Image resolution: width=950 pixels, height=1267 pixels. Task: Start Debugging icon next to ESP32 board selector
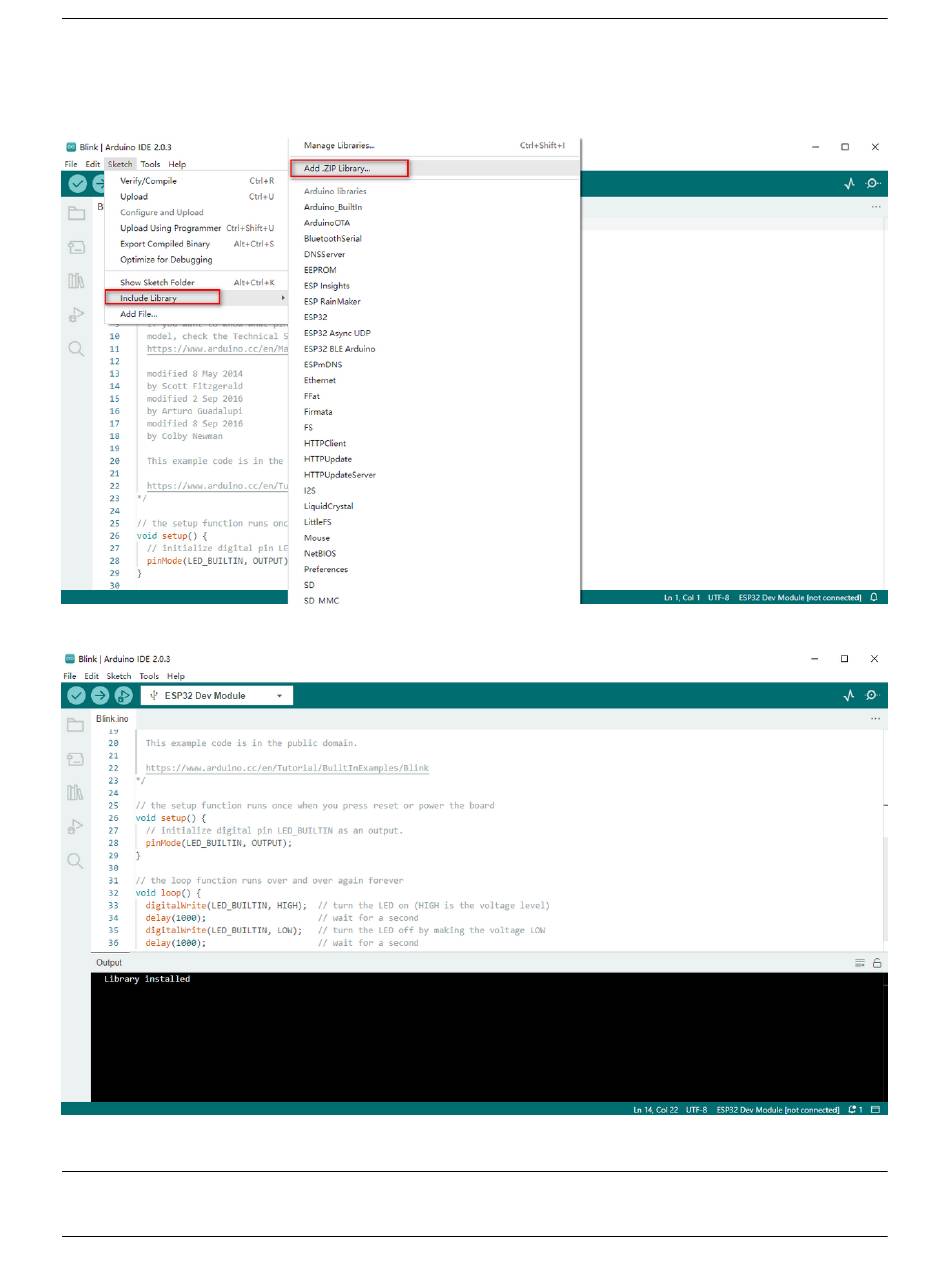[125, 695]
